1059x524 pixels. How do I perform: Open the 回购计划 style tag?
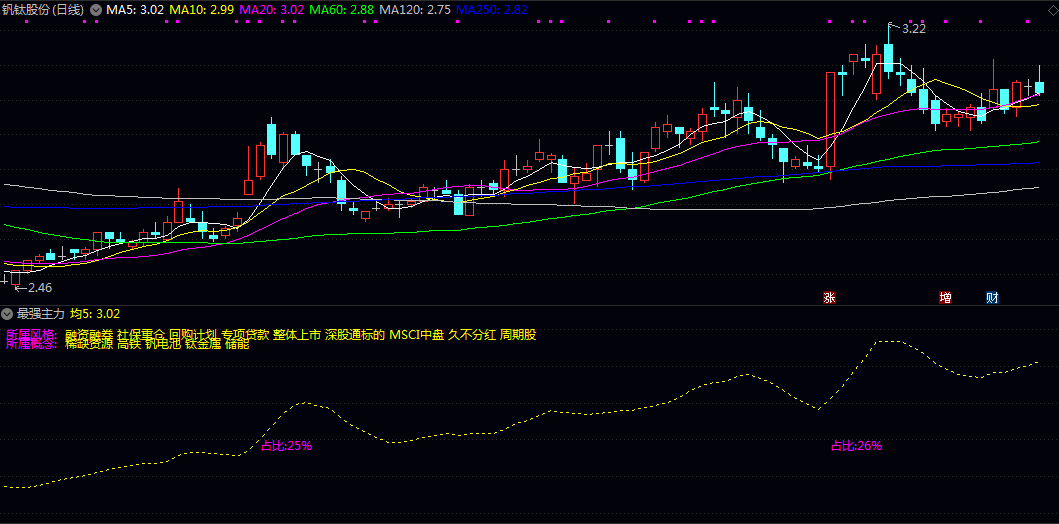point(193,334)
